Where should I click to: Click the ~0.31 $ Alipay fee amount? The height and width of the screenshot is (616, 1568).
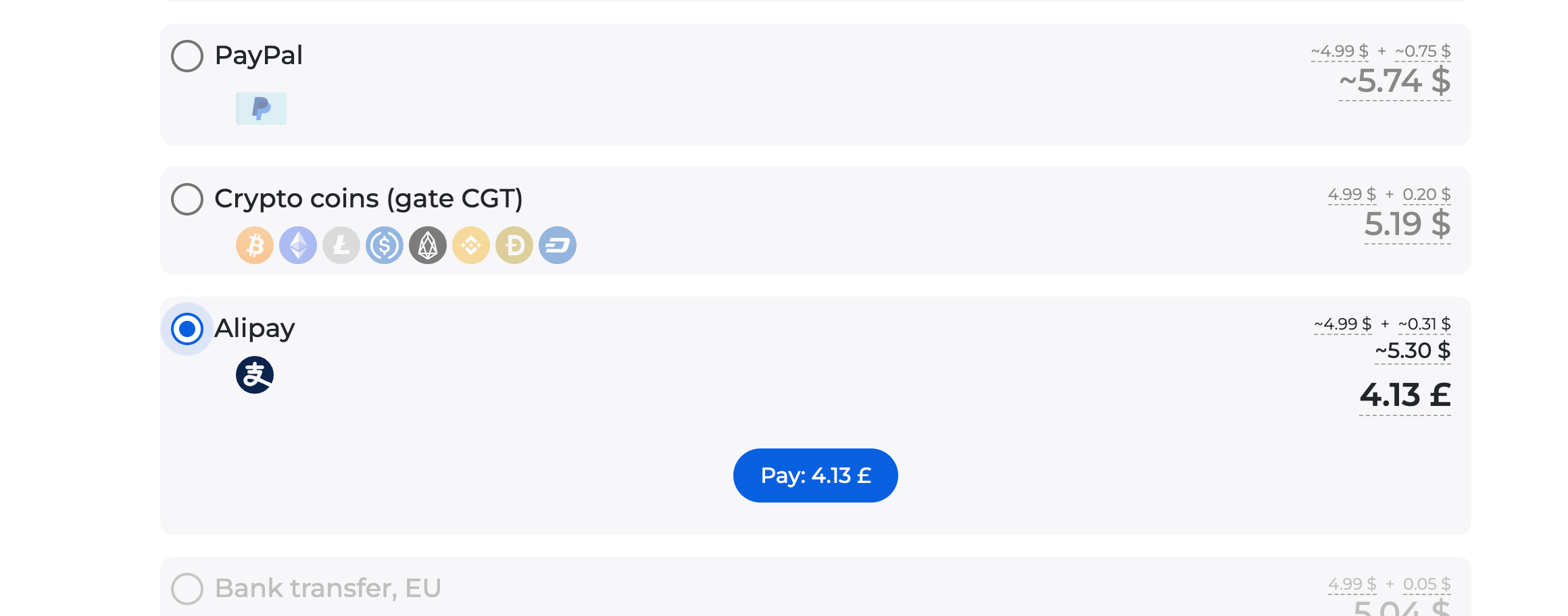1424,324
